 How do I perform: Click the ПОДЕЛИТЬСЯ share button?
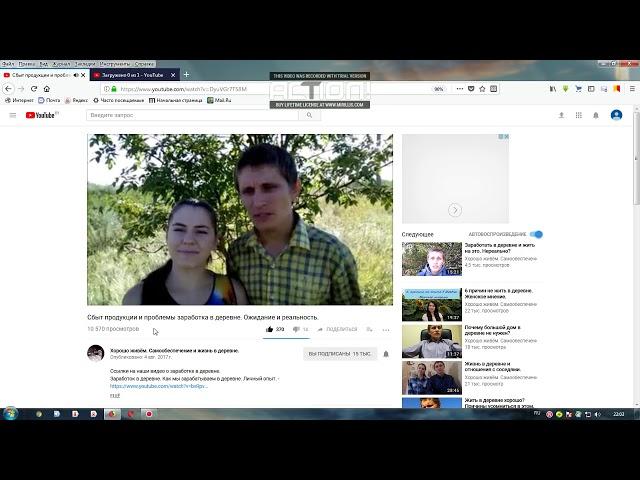click(338, 329)
